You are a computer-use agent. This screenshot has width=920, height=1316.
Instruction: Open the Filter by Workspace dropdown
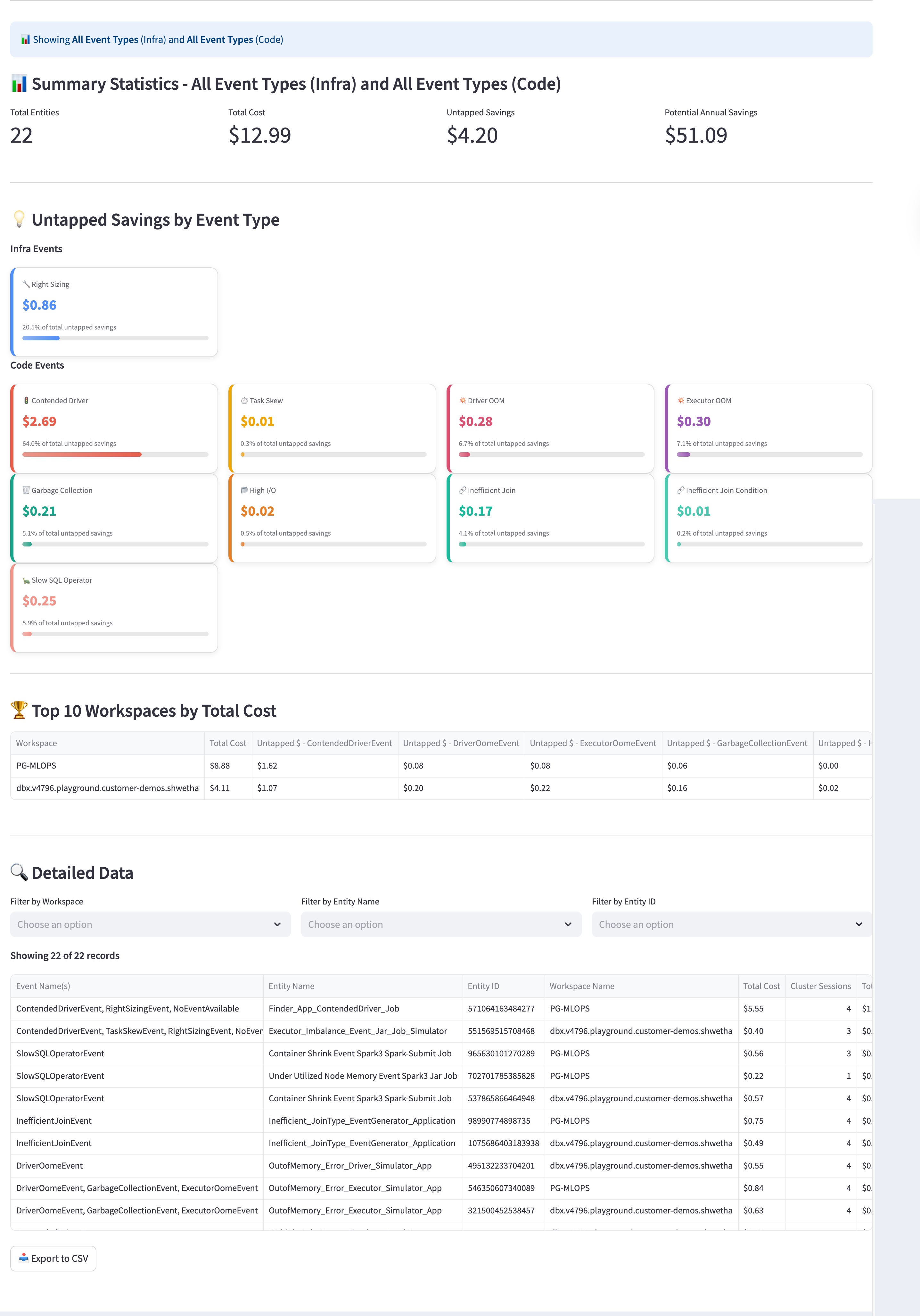150,924
